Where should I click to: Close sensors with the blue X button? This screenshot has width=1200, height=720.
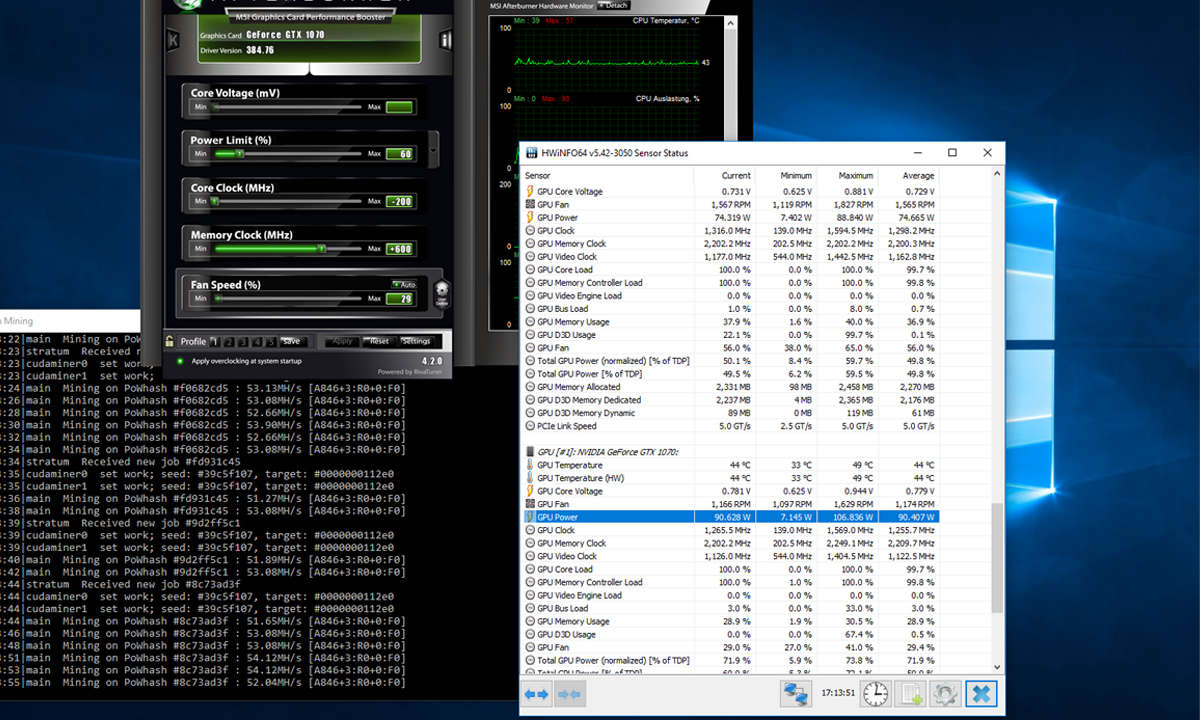click(981, 694)
